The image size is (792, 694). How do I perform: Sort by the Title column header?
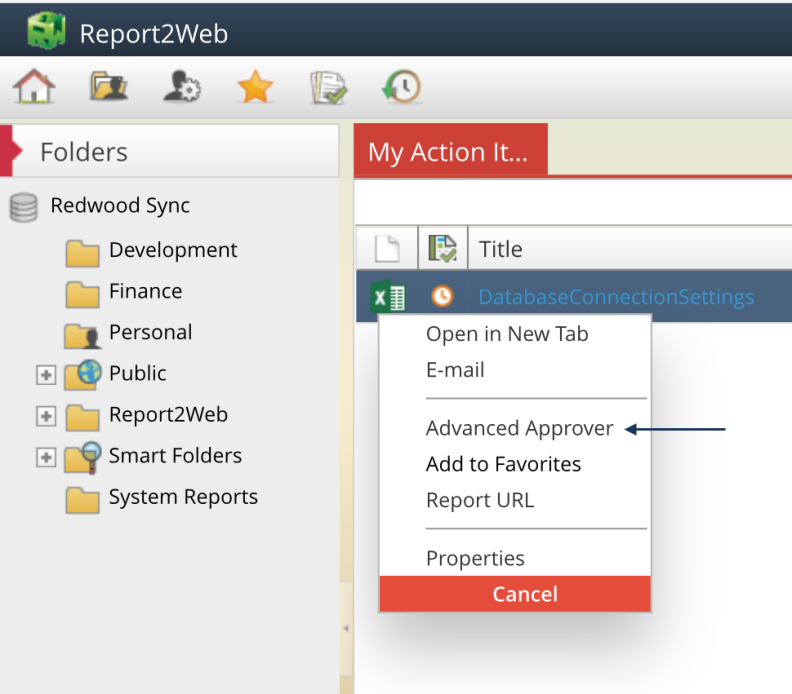(x=501, y=249)
